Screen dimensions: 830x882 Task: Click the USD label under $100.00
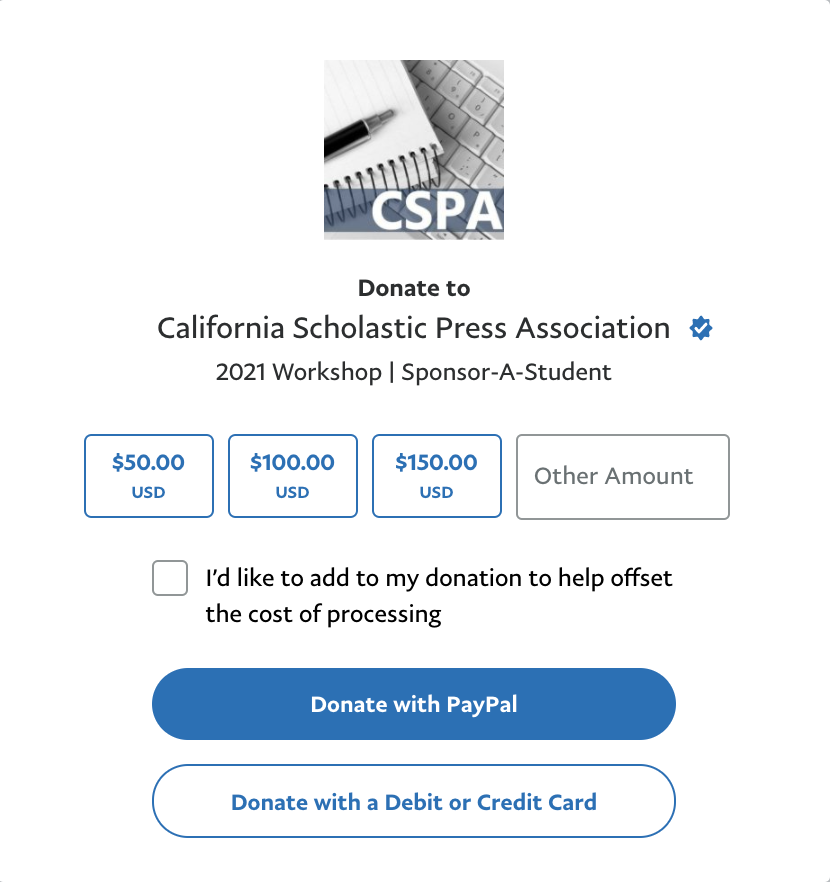point(293,492)
